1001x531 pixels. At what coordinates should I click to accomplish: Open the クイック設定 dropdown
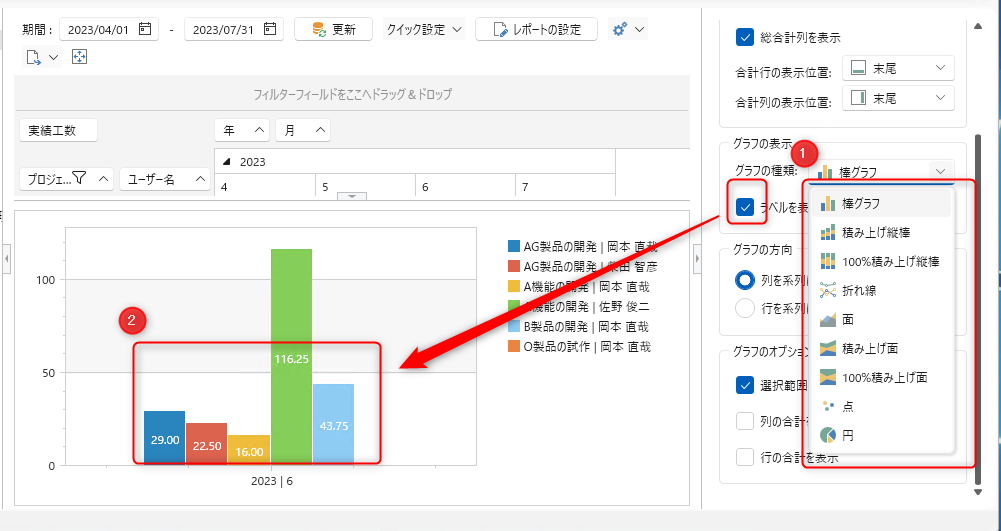(425, 29)
